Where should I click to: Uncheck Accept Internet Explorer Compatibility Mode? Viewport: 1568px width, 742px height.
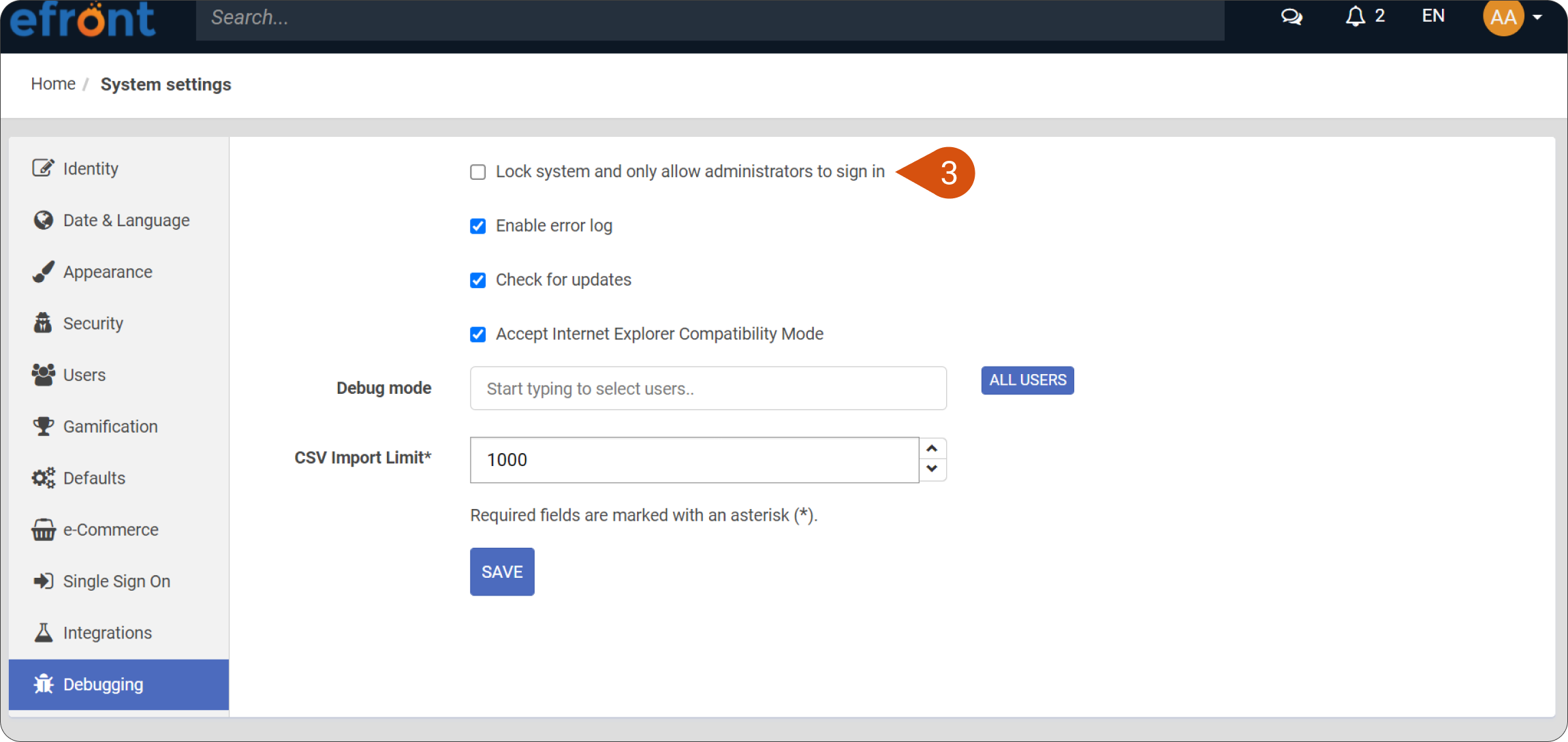pos(478,334)
